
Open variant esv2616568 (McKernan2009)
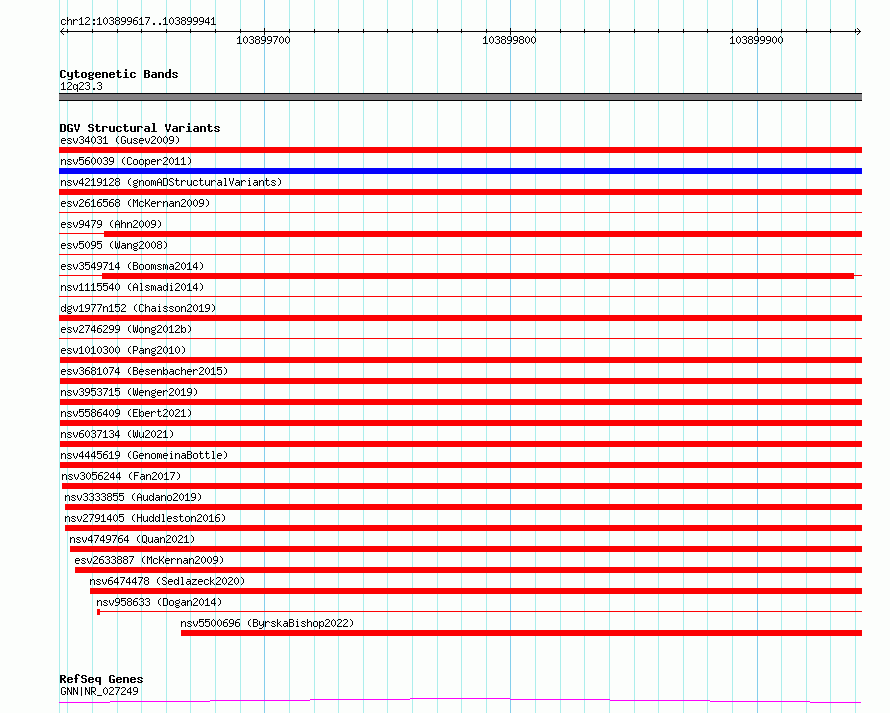135,203
